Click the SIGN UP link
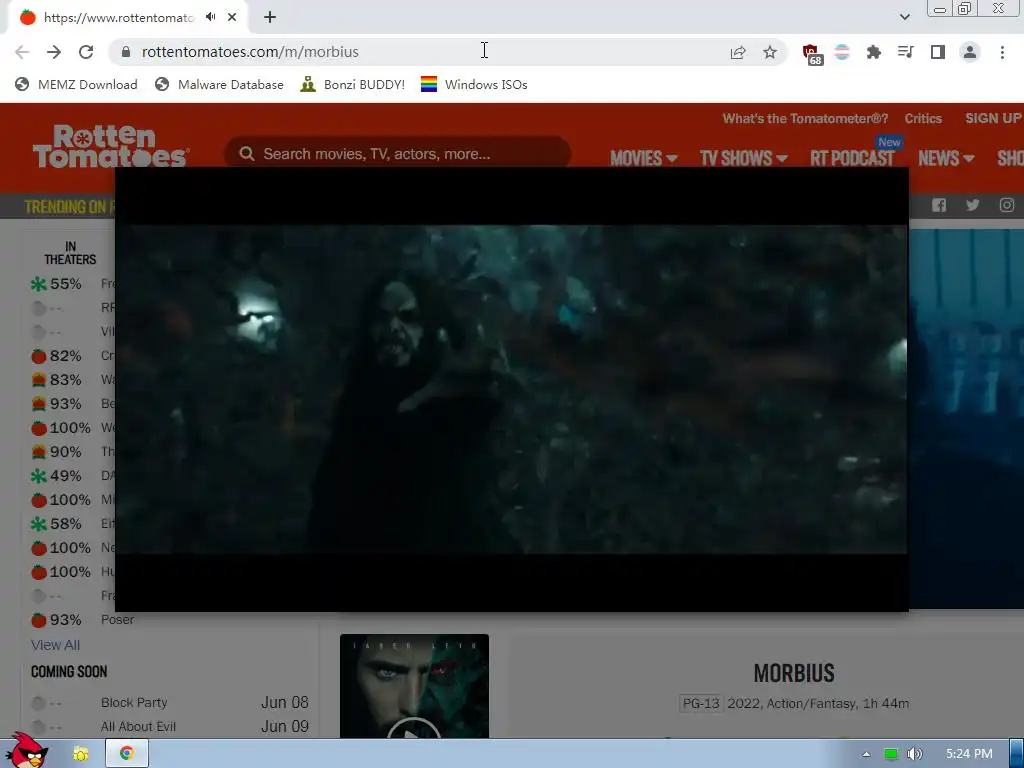This screenshot has height=768, width=1024. pos(993,118)
